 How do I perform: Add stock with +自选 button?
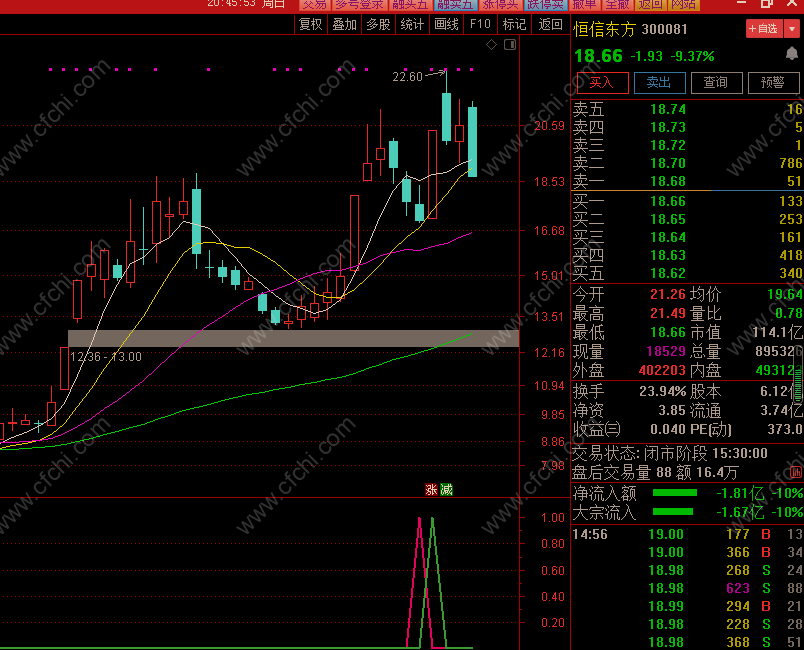[x=765, y=29]
